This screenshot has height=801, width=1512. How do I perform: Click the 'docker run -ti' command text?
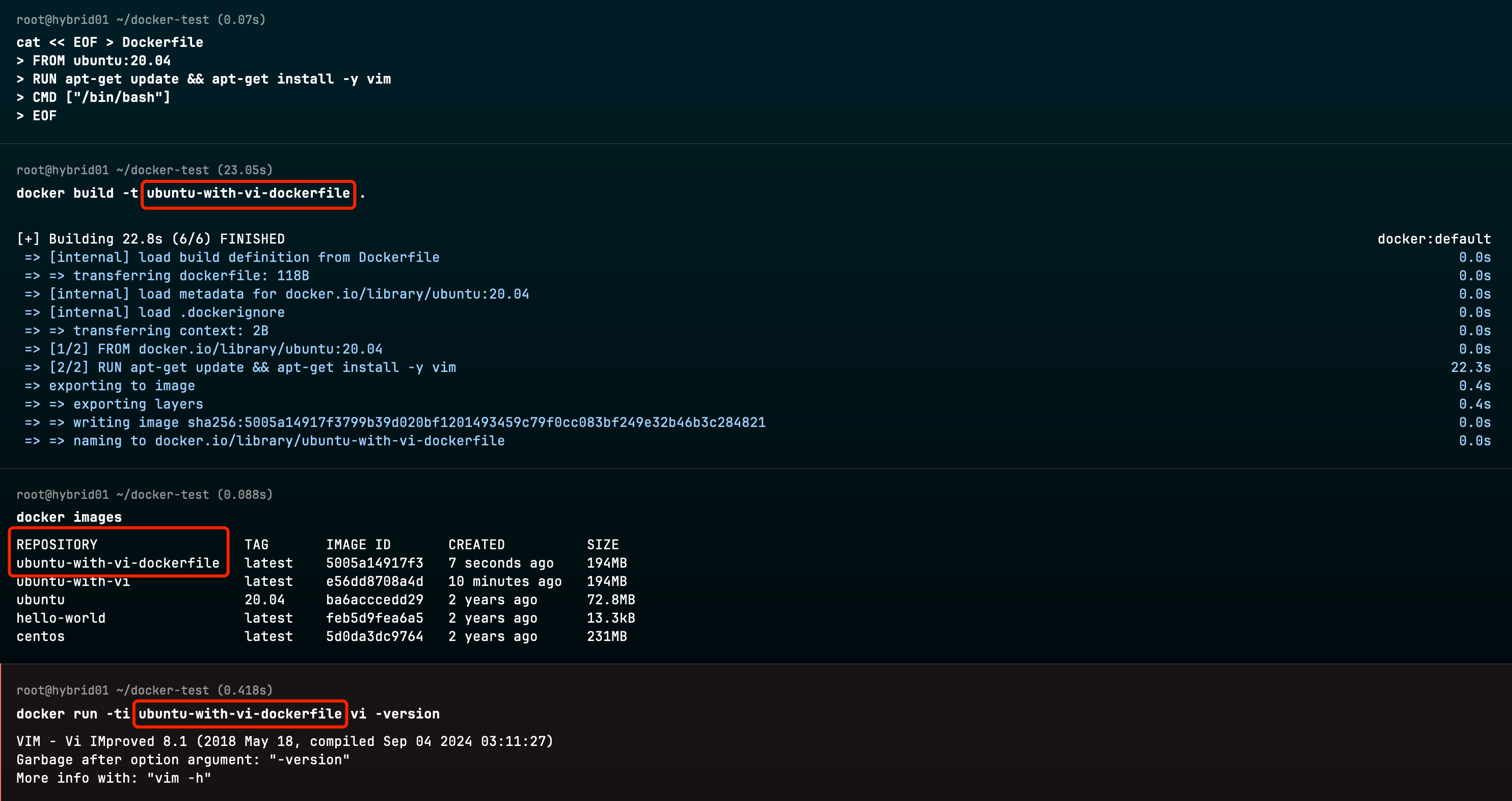[x=73, y=714]
